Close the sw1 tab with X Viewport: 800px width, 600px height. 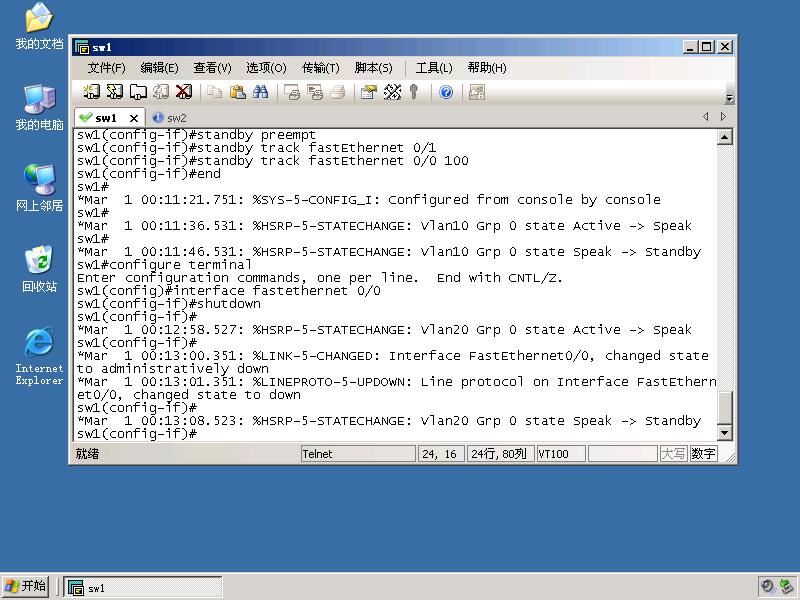coord(134,118)
